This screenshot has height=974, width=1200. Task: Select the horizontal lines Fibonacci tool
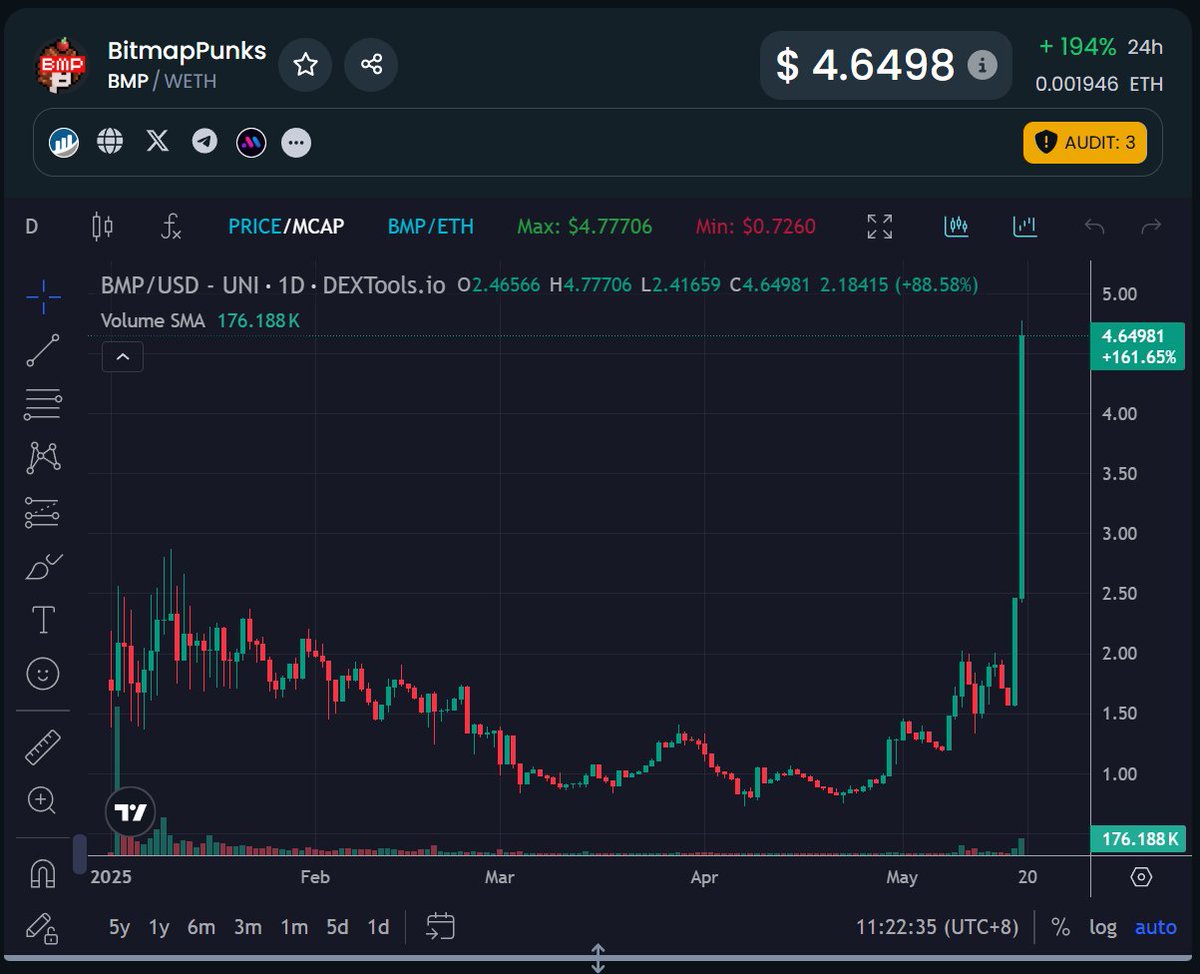click(43, 405)
